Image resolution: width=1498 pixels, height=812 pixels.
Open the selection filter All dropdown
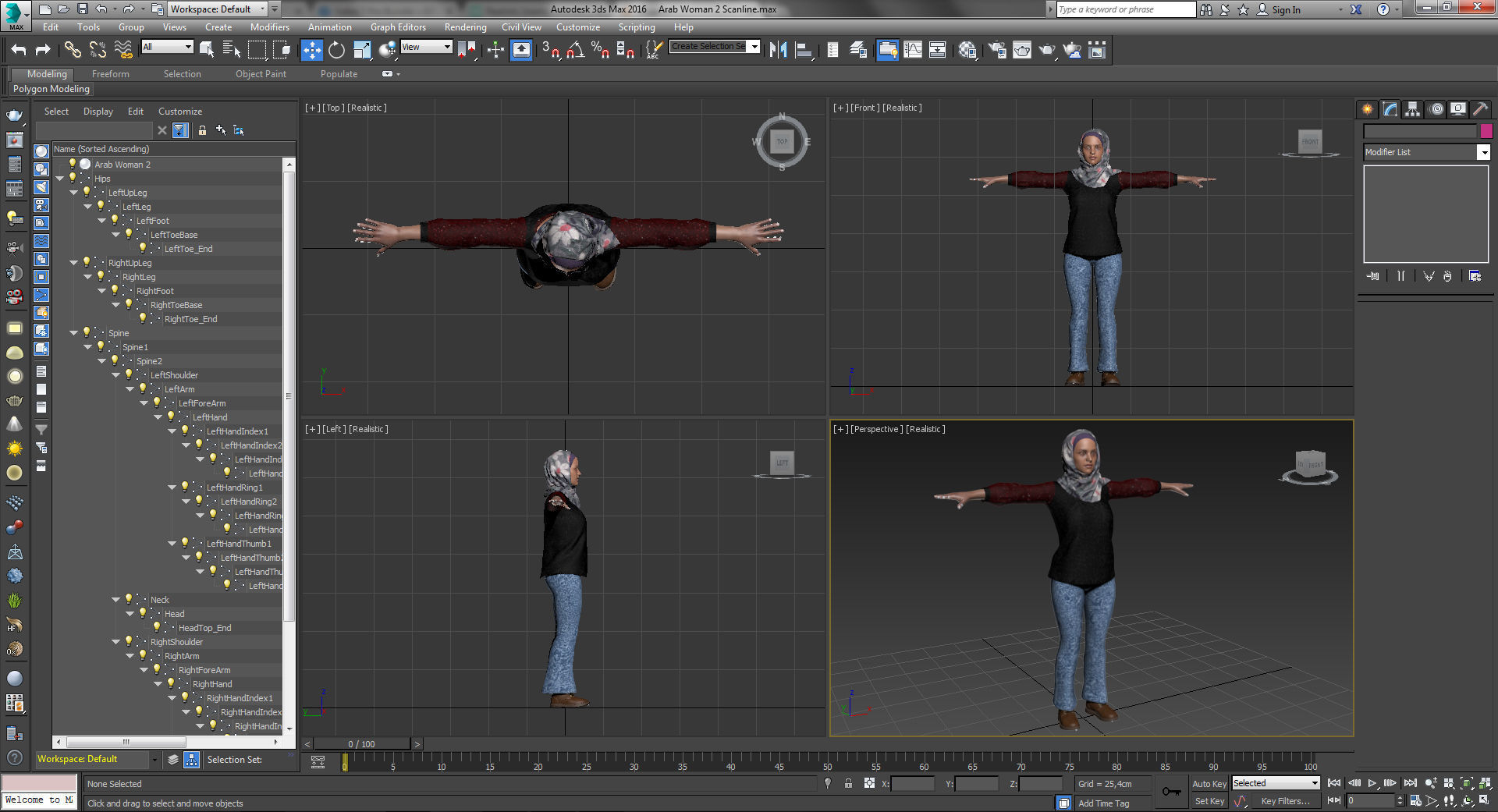pyautogui.click(x=167, y=47)
